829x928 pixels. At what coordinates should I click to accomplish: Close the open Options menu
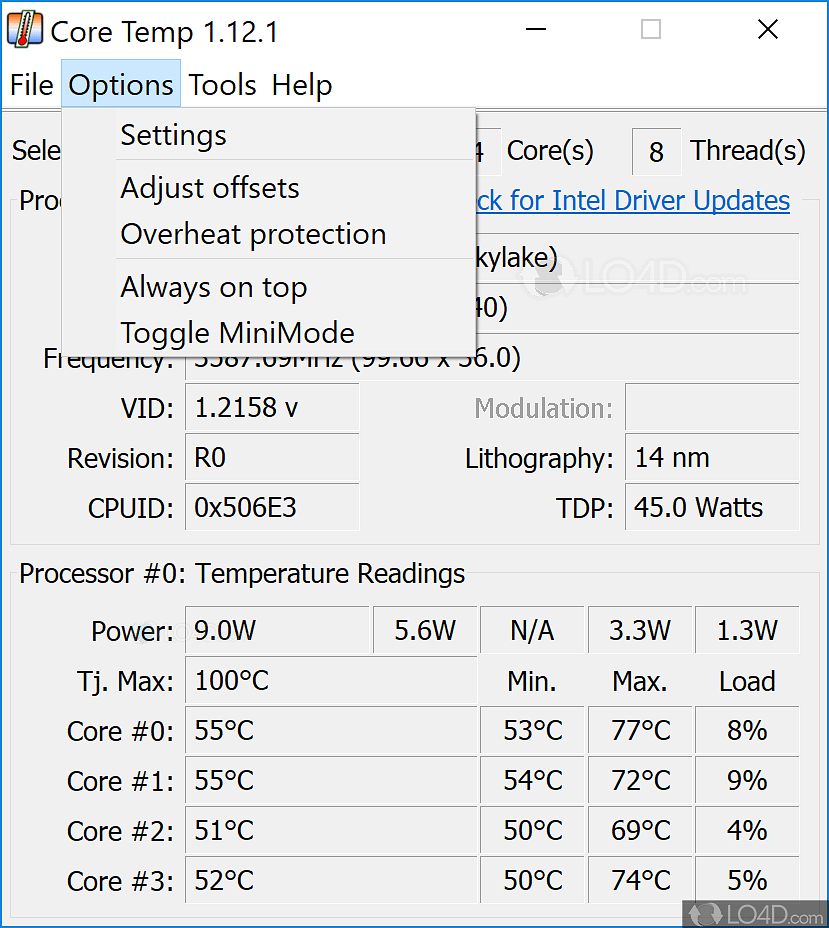click(x=121, y=85)
